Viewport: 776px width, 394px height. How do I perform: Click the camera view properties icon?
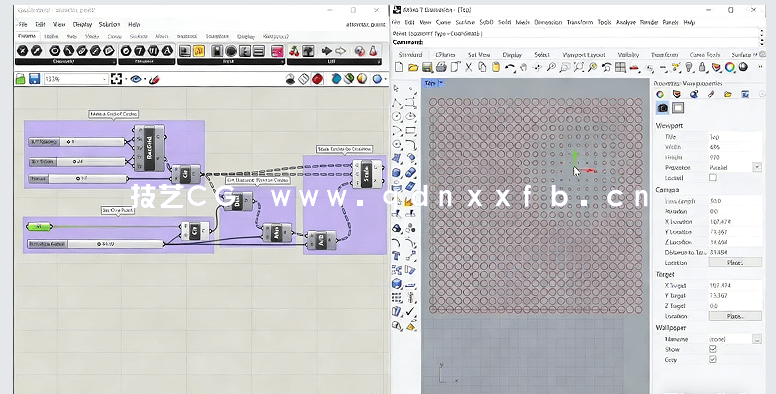[x=663, y=107]
